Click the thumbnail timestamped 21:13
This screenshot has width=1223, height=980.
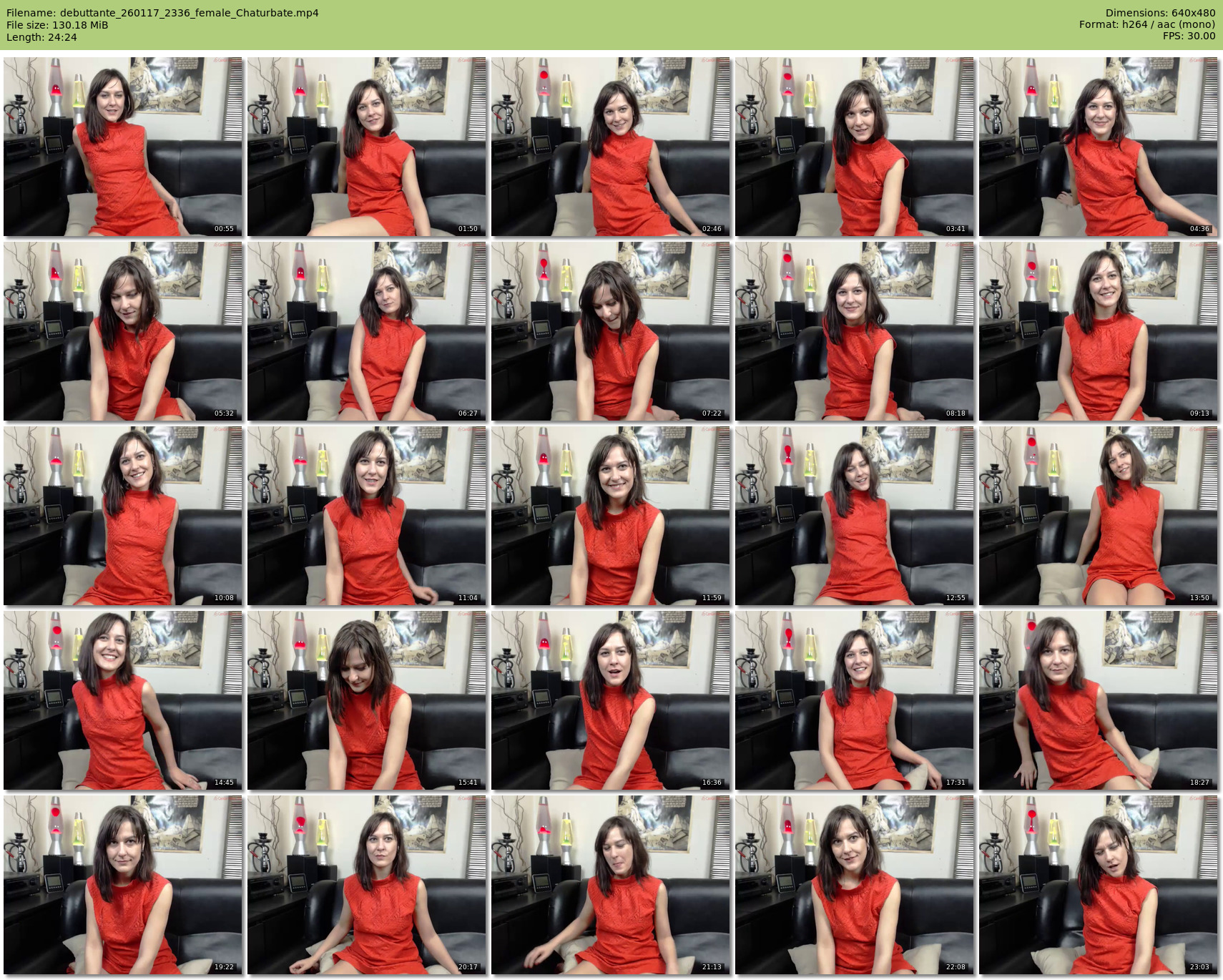(x=611, y=885)
